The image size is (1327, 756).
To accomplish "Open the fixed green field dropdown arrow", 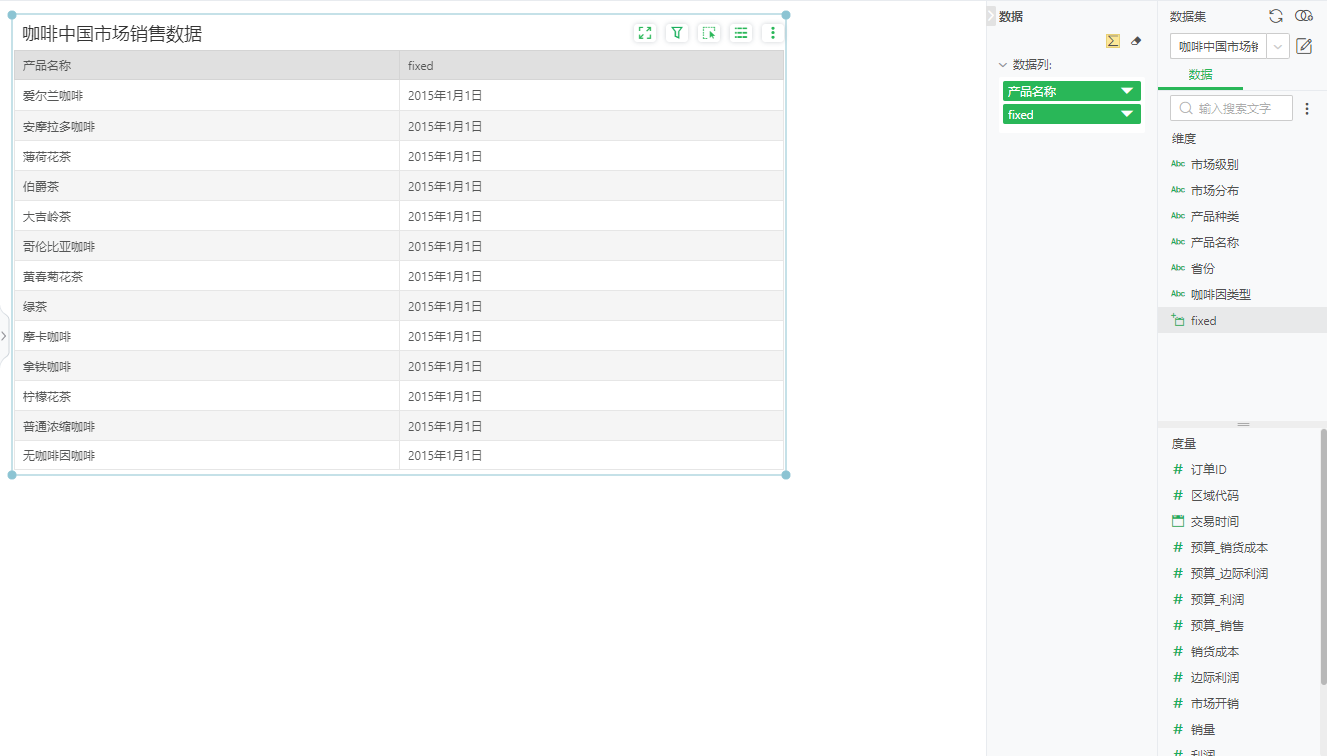I will (1127, 114).
